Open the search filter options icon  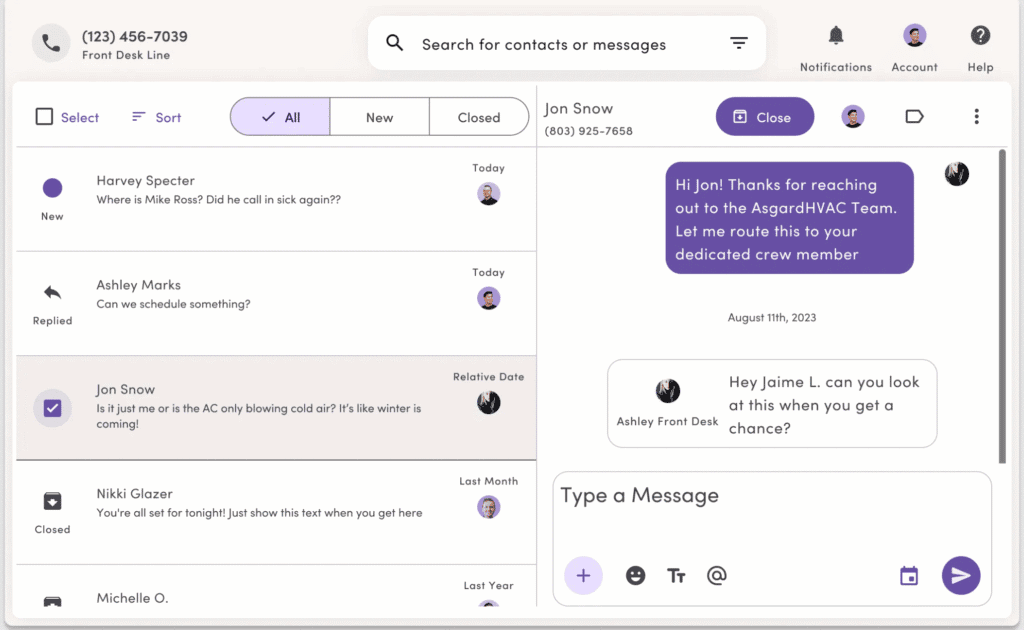[739, 43]
